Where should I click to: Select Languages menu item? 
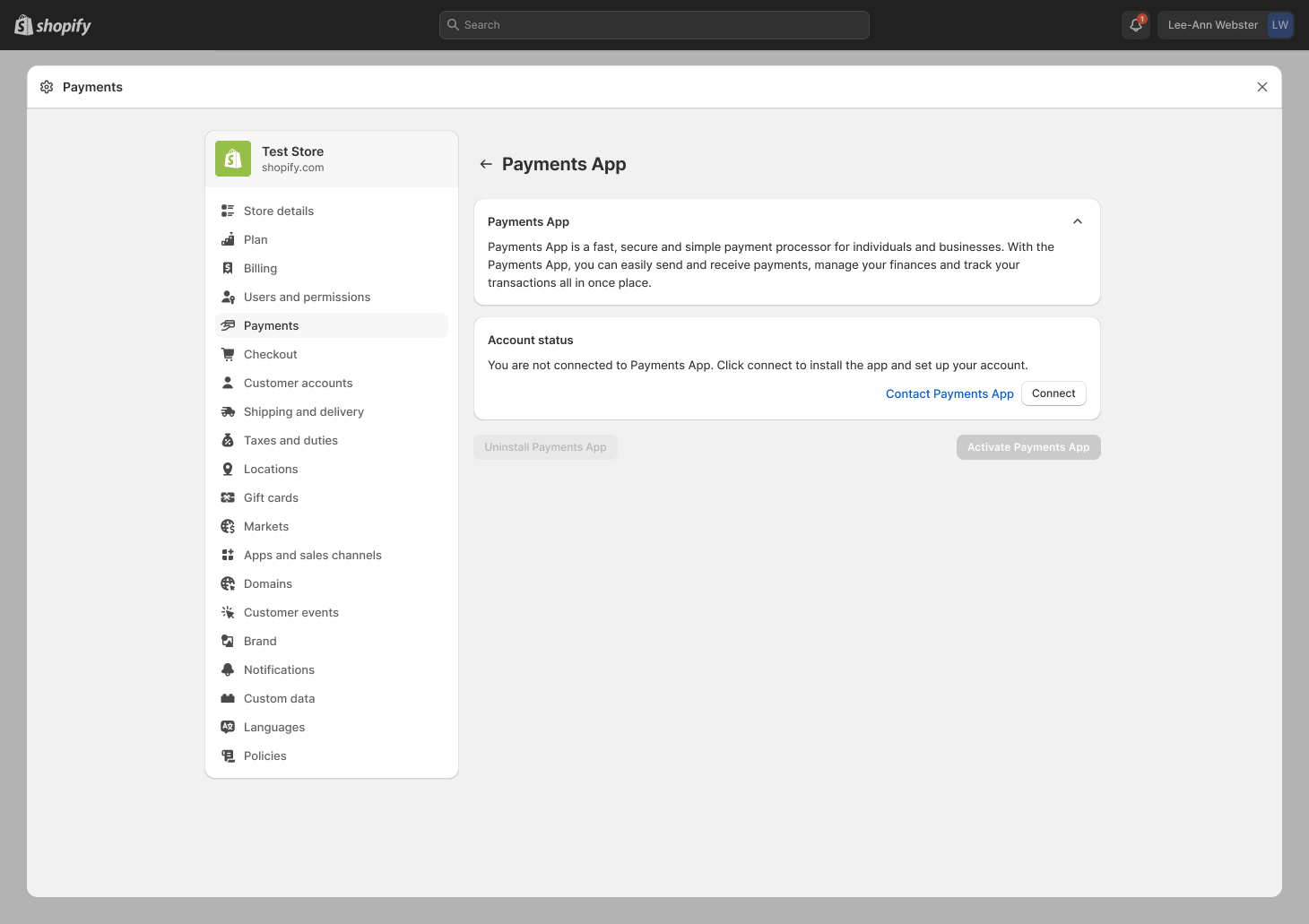(x=332, y=727)
